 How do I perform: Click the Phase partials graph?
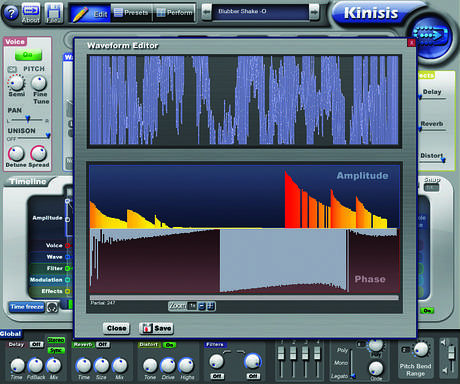[x=244, y=261]
